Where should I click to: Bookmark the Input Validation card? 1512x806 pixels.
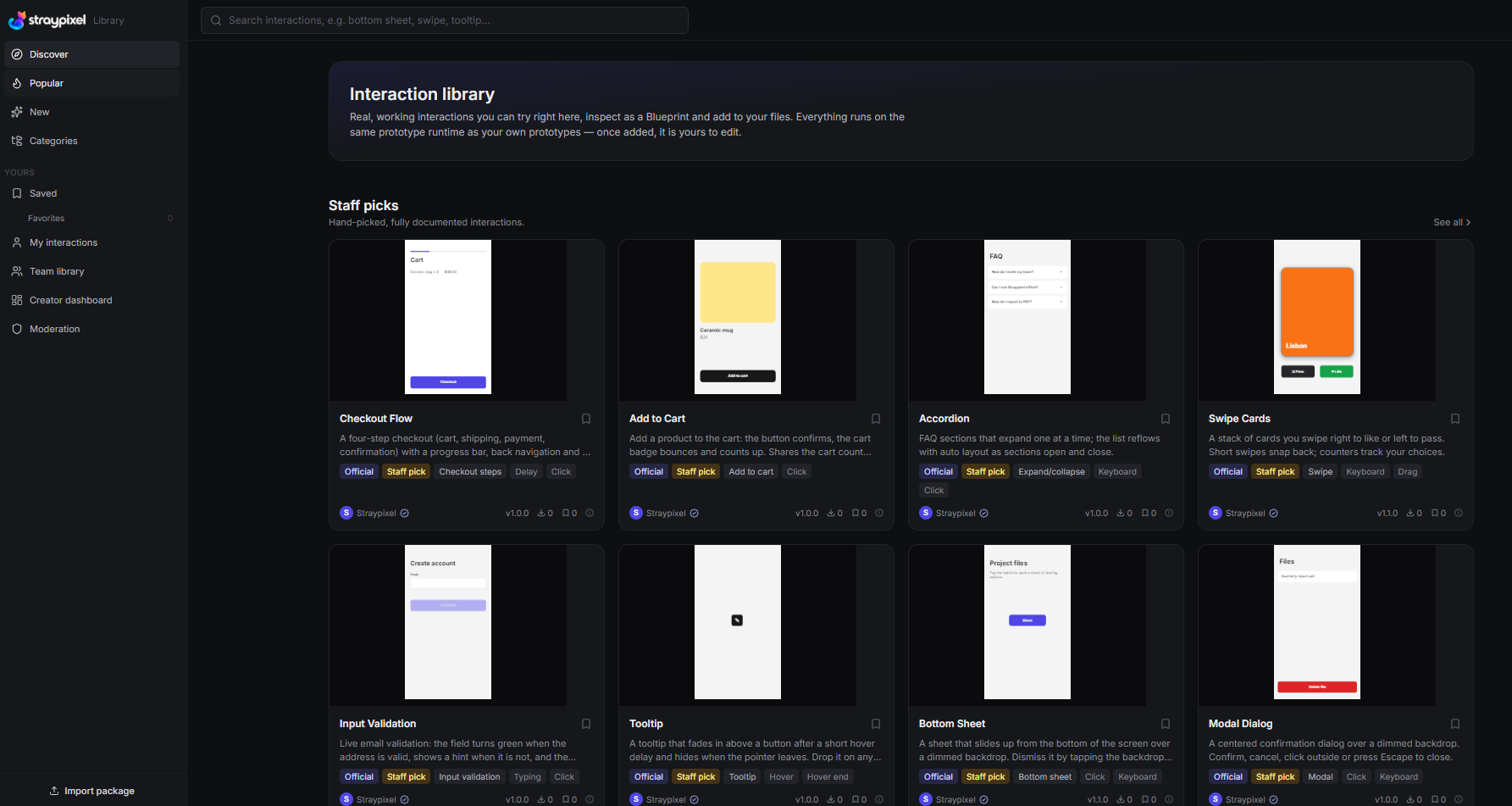(x=586, y=724)
